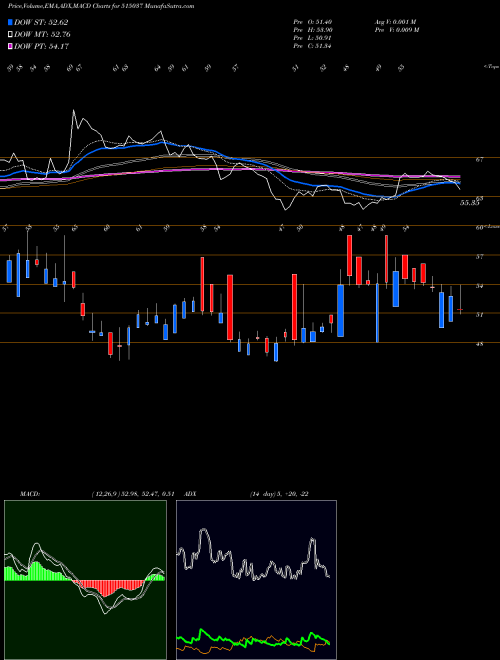Image resolution: width=500 pixels, height=660 pixels.
Task: Click the 51 axis label on candlestick chart
Action: (480, 314)
